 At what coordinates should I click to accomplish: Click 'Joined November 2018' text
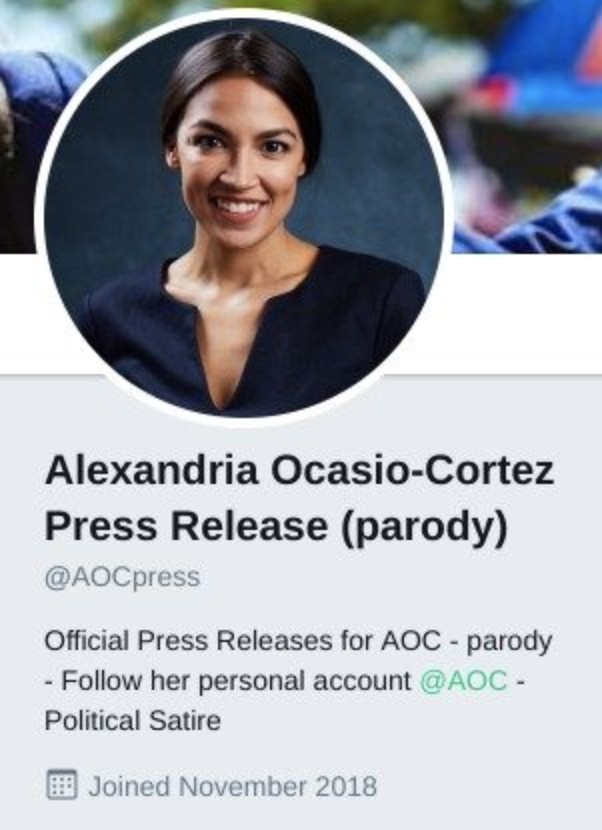(232, 786)
